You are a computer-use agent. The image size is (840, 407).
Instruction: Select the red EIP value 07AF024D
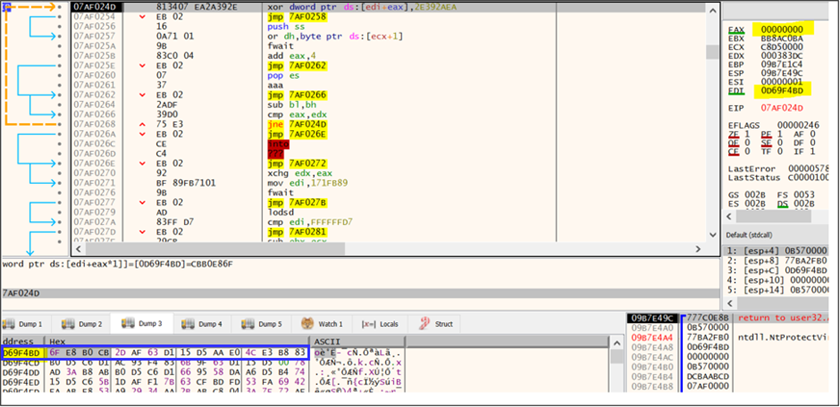[x=783, y=106]
